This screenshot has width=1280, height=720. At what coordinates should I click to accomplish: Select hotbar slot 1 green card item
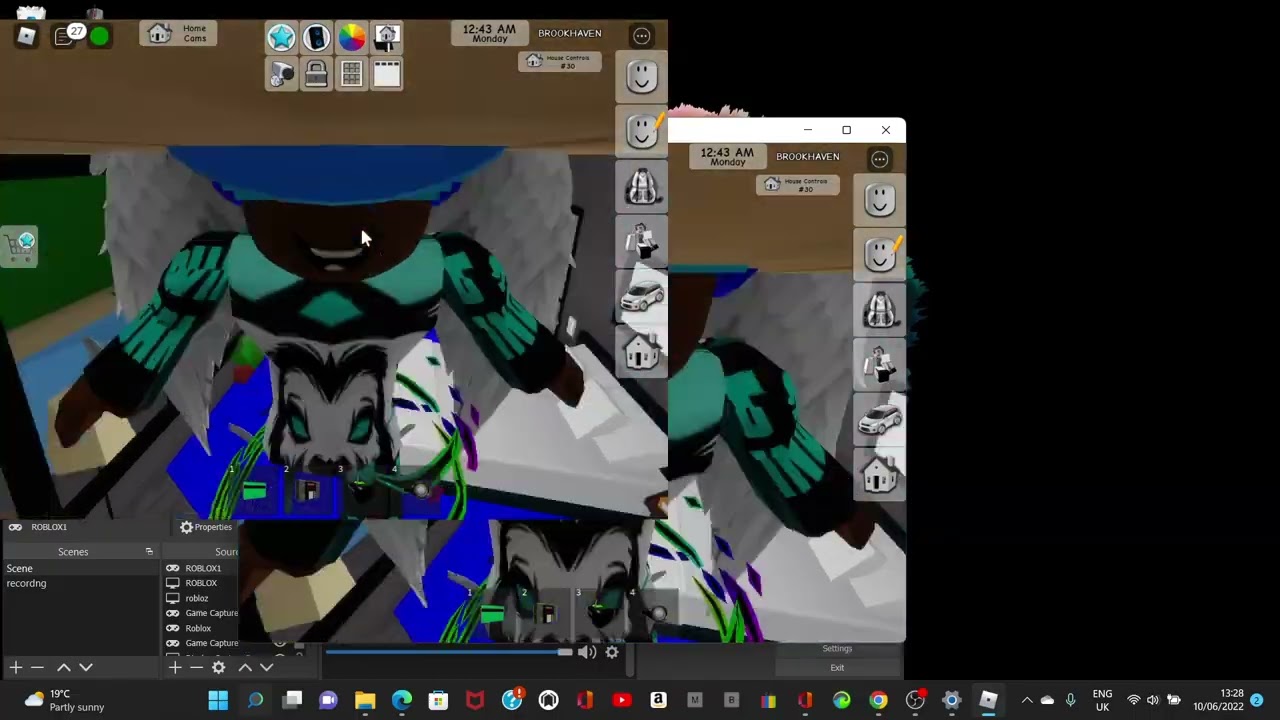pos(254,489)
